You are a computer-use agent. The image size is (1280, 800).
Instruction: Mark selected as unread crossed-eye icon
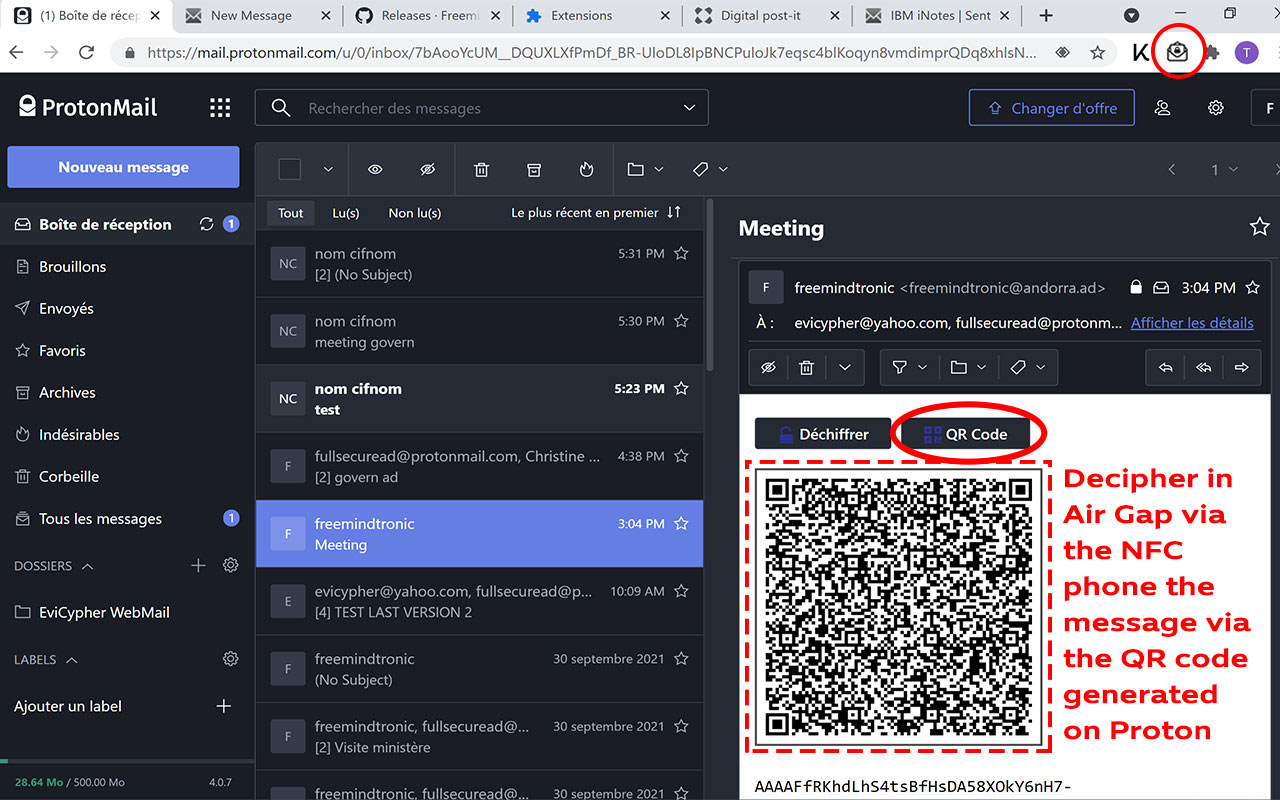[428, 170]
